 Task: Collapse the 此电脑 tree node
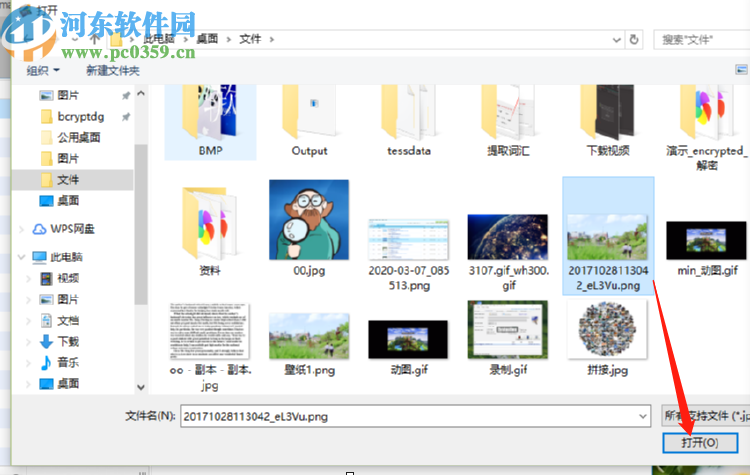coord(22,257)
